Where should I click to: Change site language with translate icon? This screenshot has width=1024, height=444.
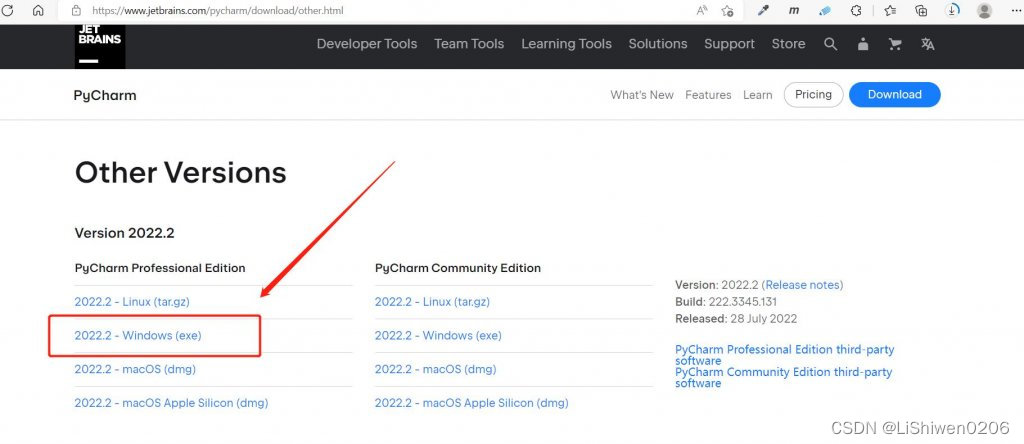coord(927,44)
